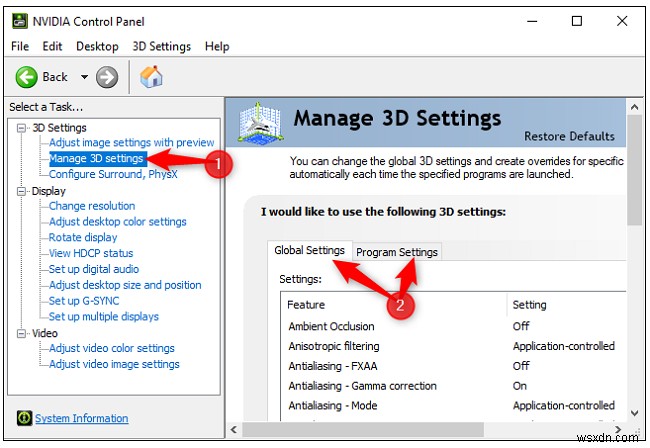
Task: Click the System Information icon
Action: click(23, 418)
